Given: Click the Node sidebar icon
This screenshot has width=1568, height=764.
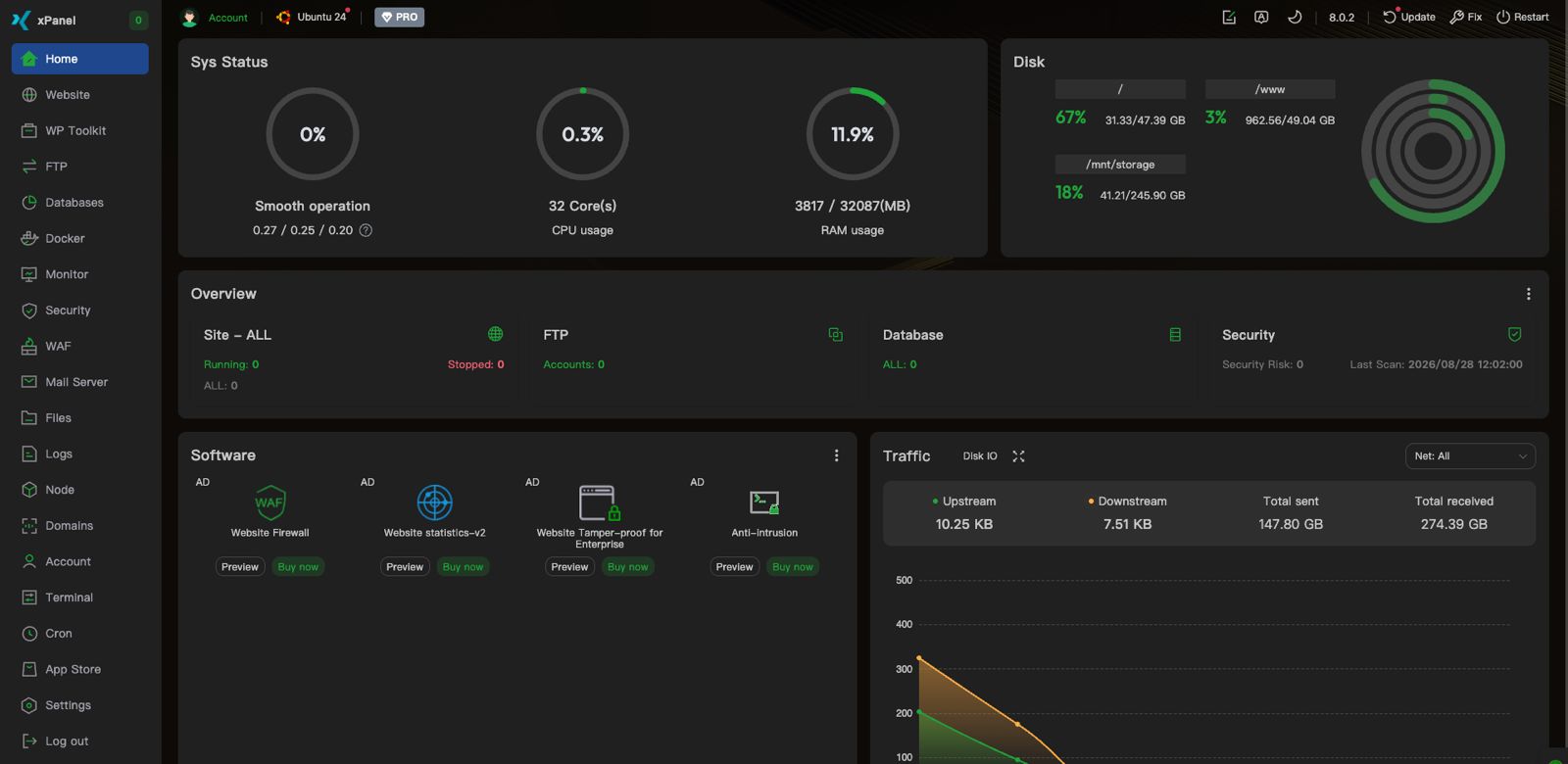Looking at the screenshot, I should pos(29,490).
